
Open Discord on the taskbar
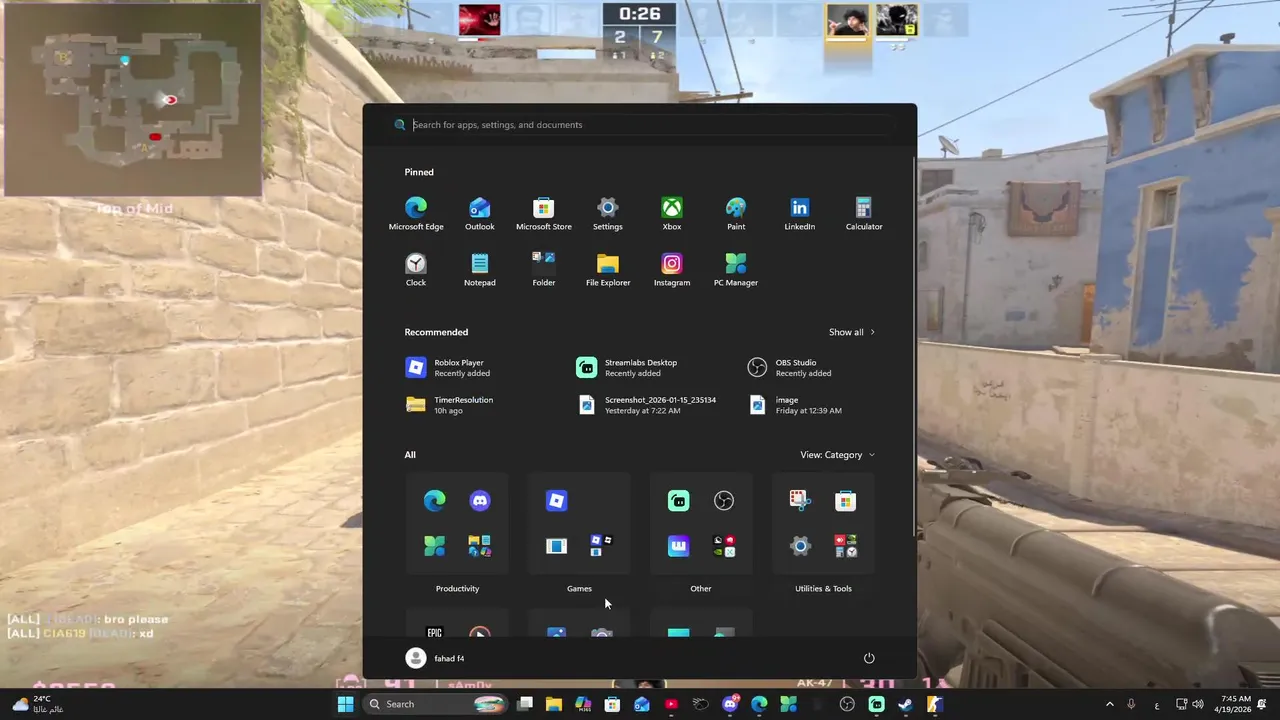point(731,704)
